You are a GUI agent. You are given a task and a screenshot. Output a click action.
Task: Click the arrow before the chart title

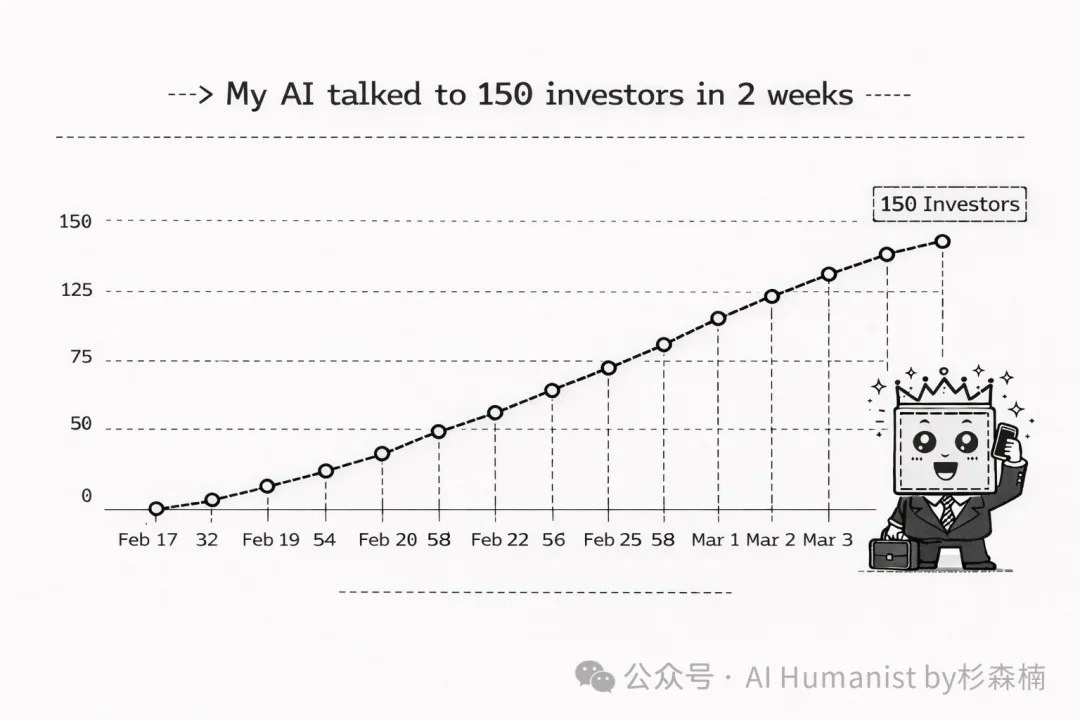click(x=190, y=95)
